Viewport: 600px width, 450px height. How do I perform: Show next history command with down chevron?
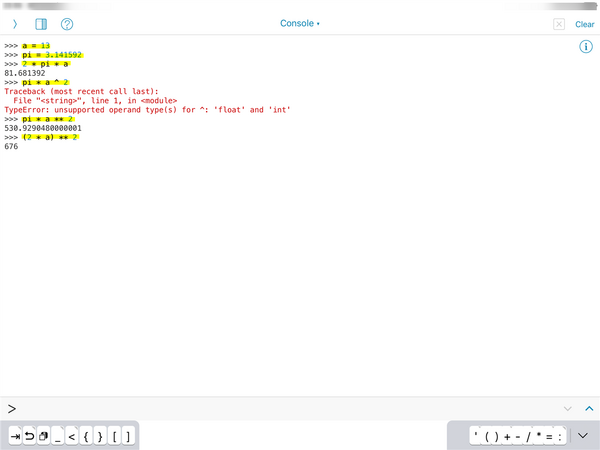point(568,409)
